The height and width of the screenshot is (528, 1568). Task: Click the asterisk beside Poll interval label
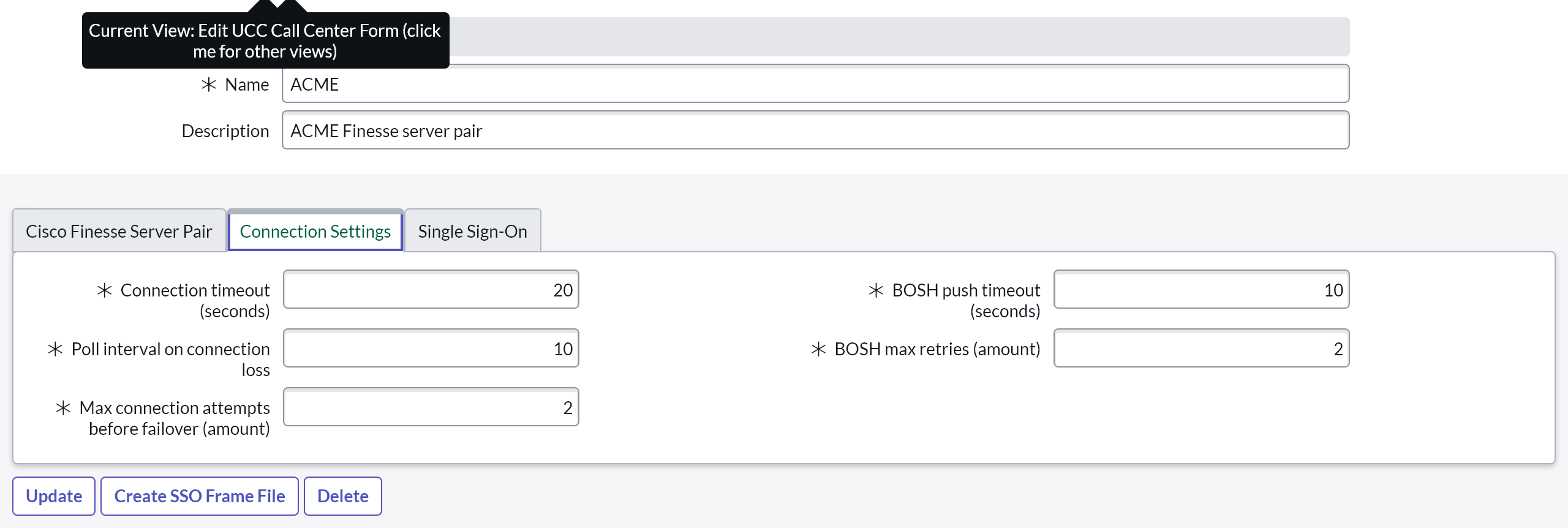[x=56, y=349]
